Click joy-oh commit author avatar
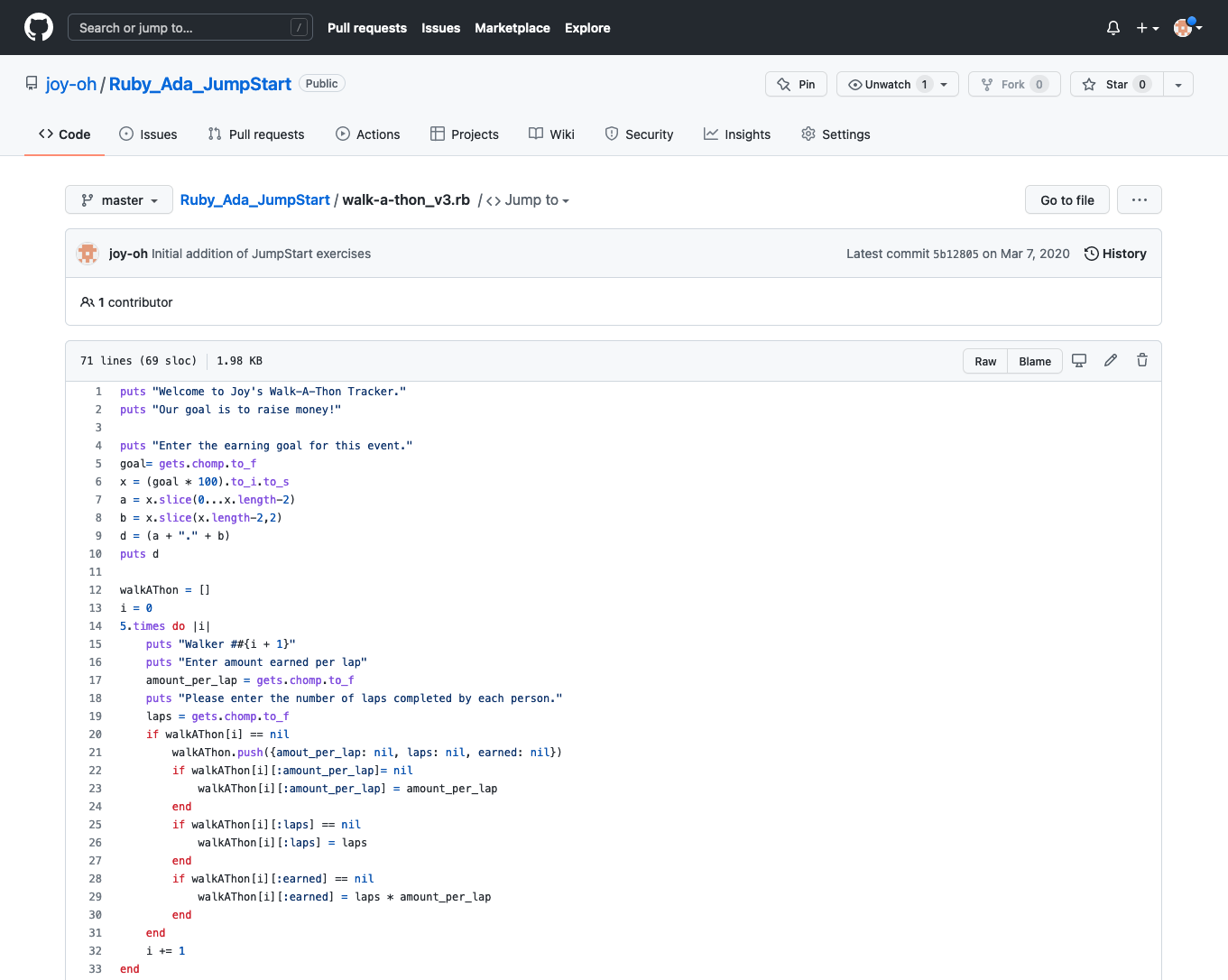 click(x=88, y=254)
